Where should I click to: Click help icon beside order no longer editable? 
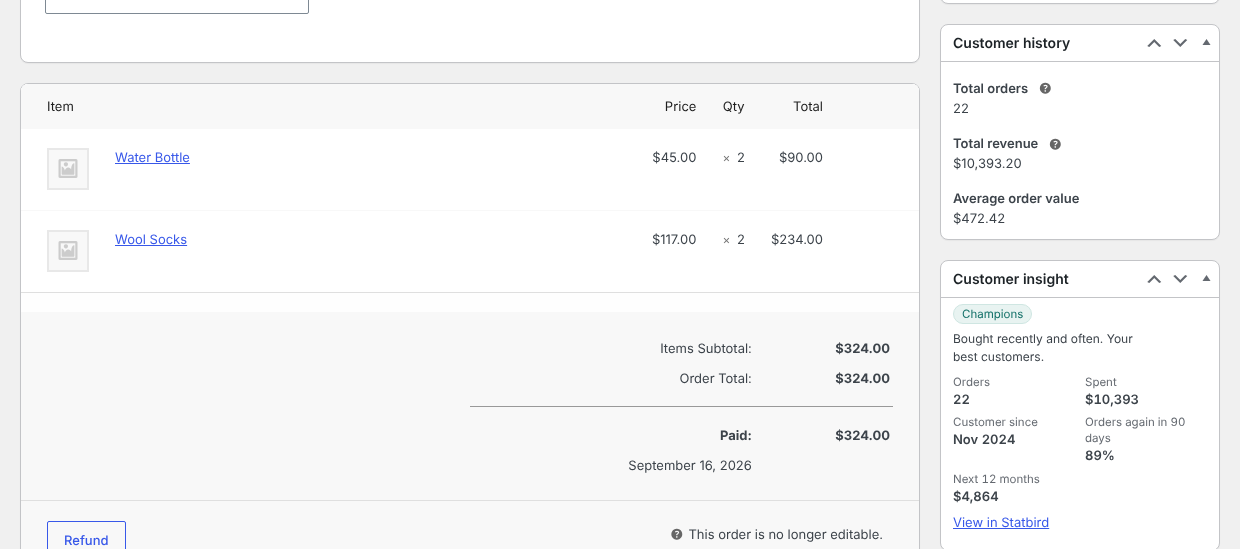677,535
